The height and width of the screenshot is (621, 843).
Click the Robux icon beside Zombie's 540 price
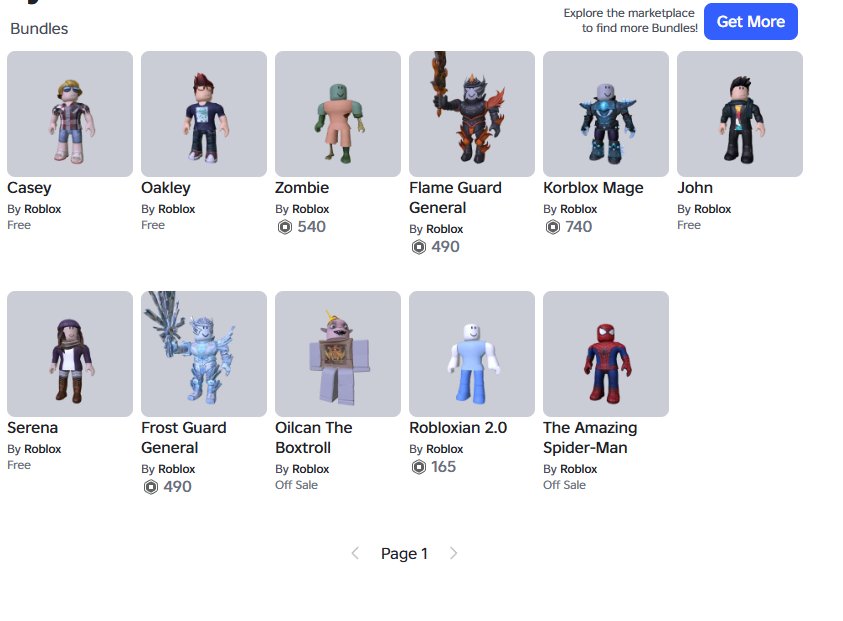pos(285,227)
